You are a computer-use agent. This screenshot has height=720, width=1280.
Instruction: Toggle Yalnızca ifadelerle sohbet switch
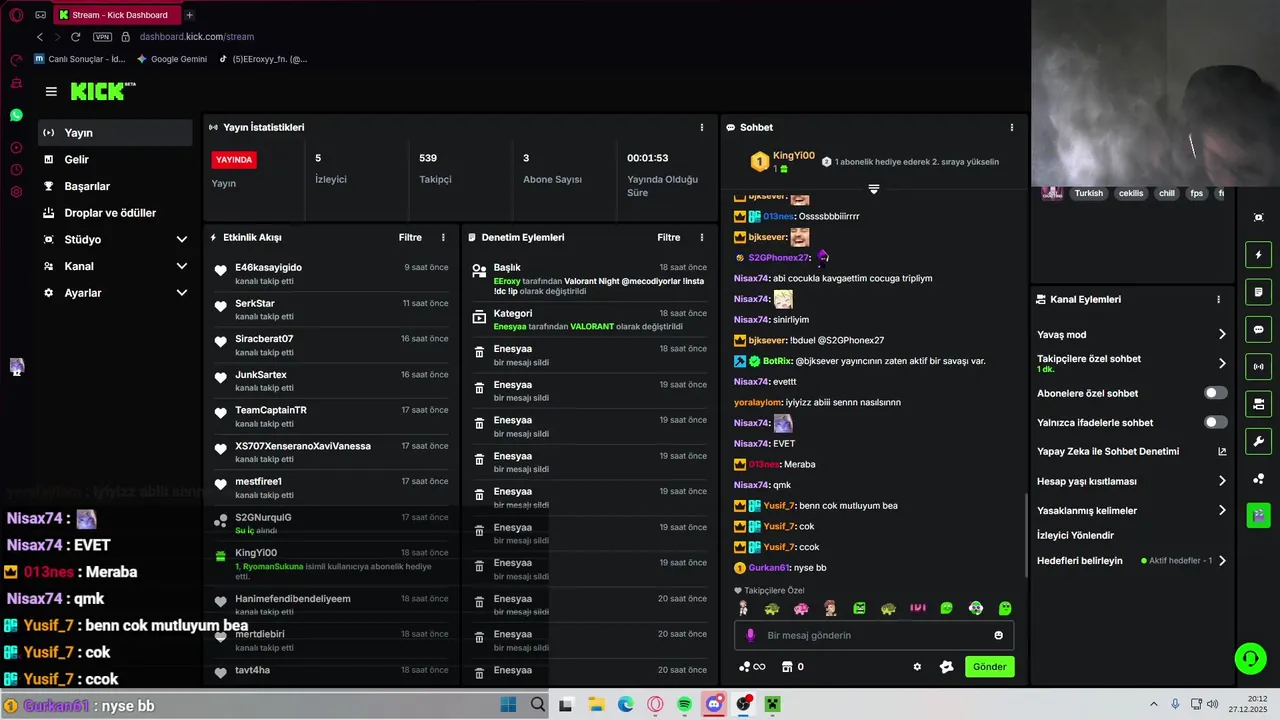tap(1215, 422)
